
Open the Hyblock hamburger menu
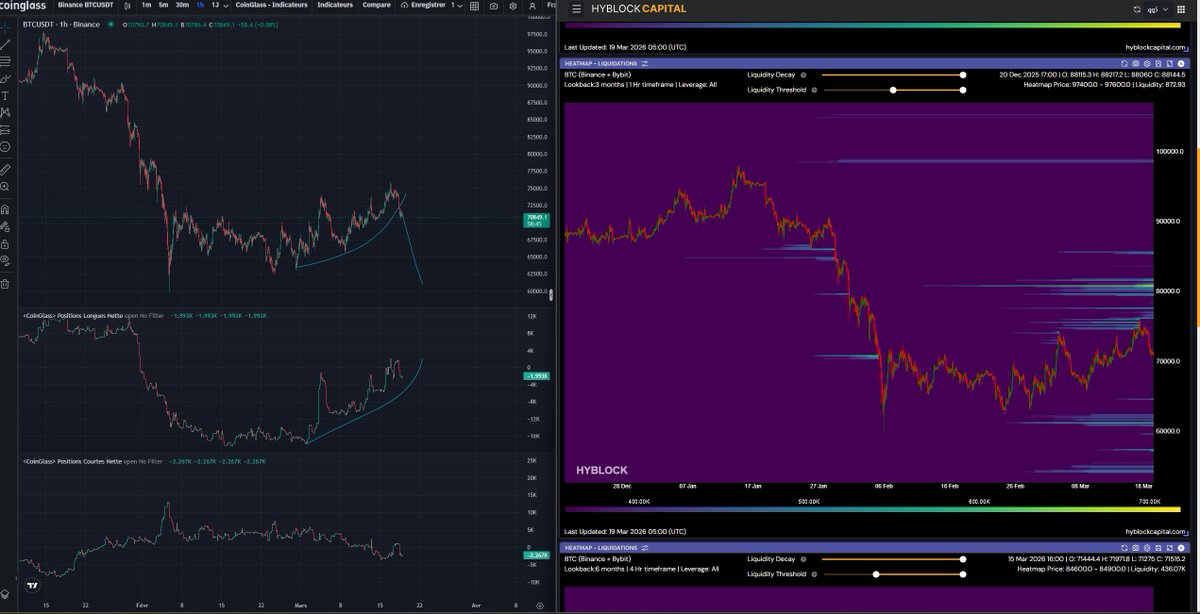(x=576, y=9)
